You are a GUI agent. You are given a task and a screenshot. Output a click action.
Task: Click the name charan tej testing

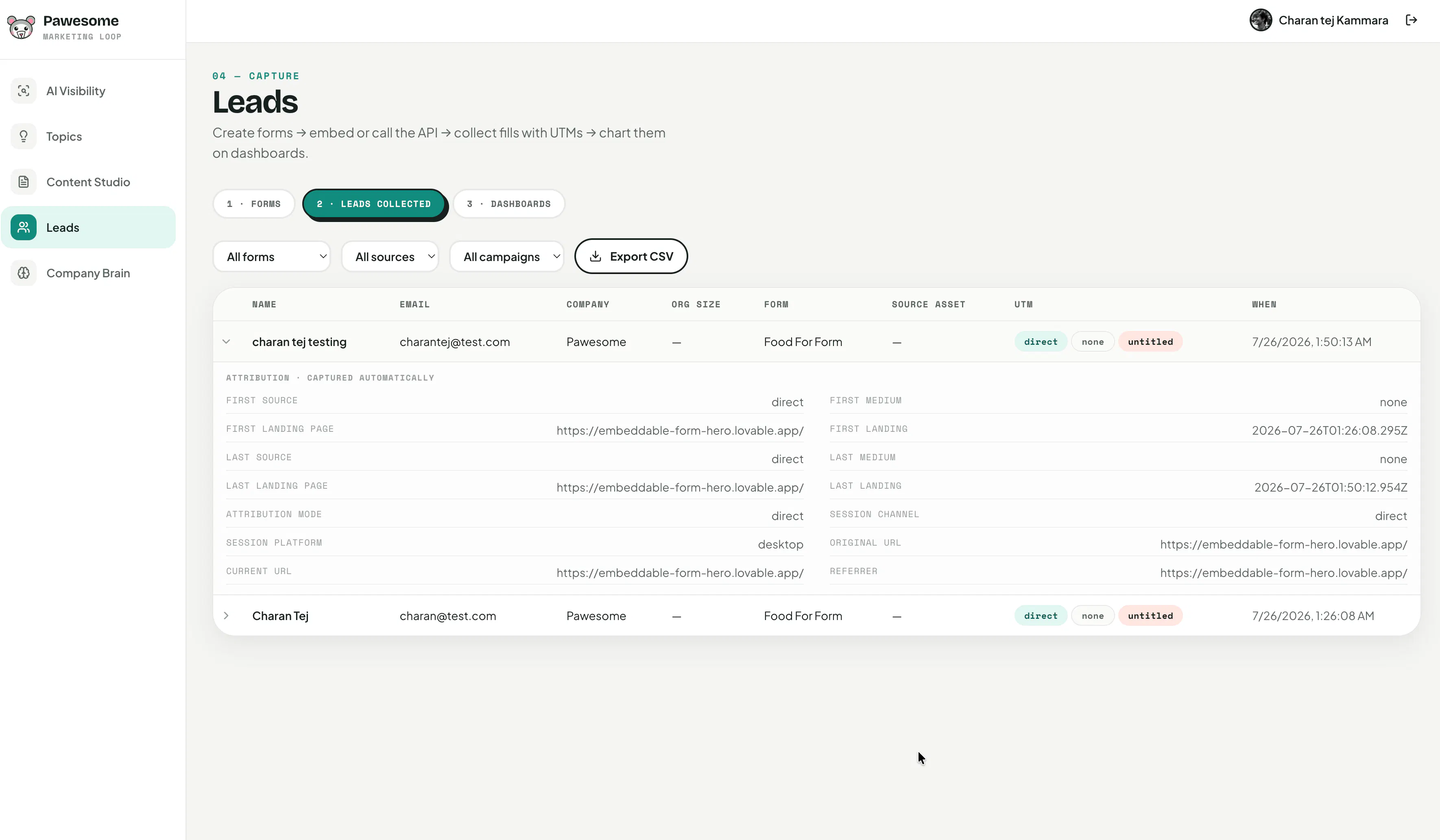coord(299,342)
